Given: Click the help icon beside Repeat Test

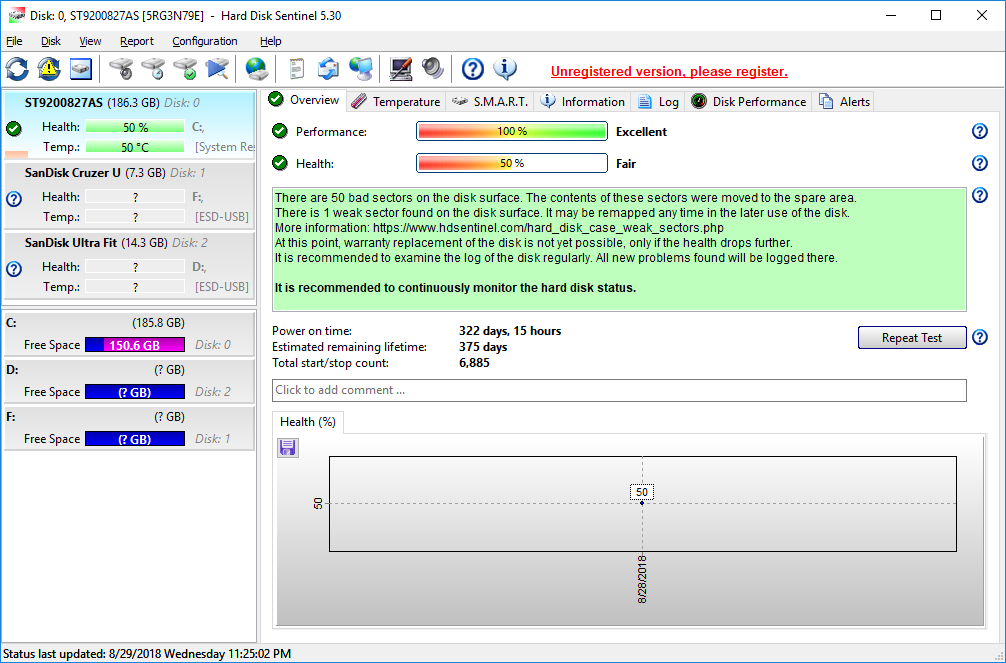Looking at the screenshot, I should [x=979, y=338].
